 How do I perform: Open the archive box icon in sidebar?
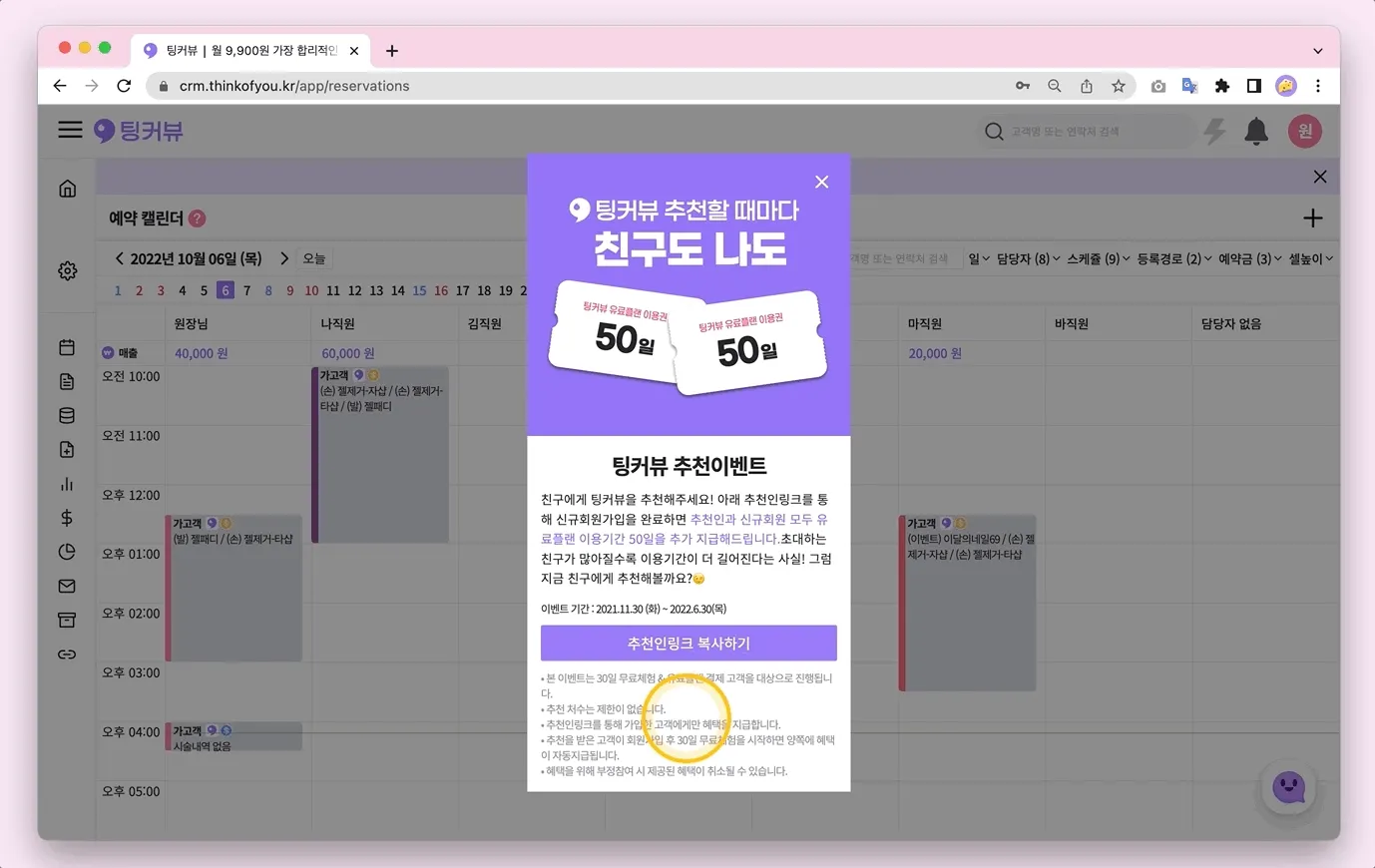[67, 620]
